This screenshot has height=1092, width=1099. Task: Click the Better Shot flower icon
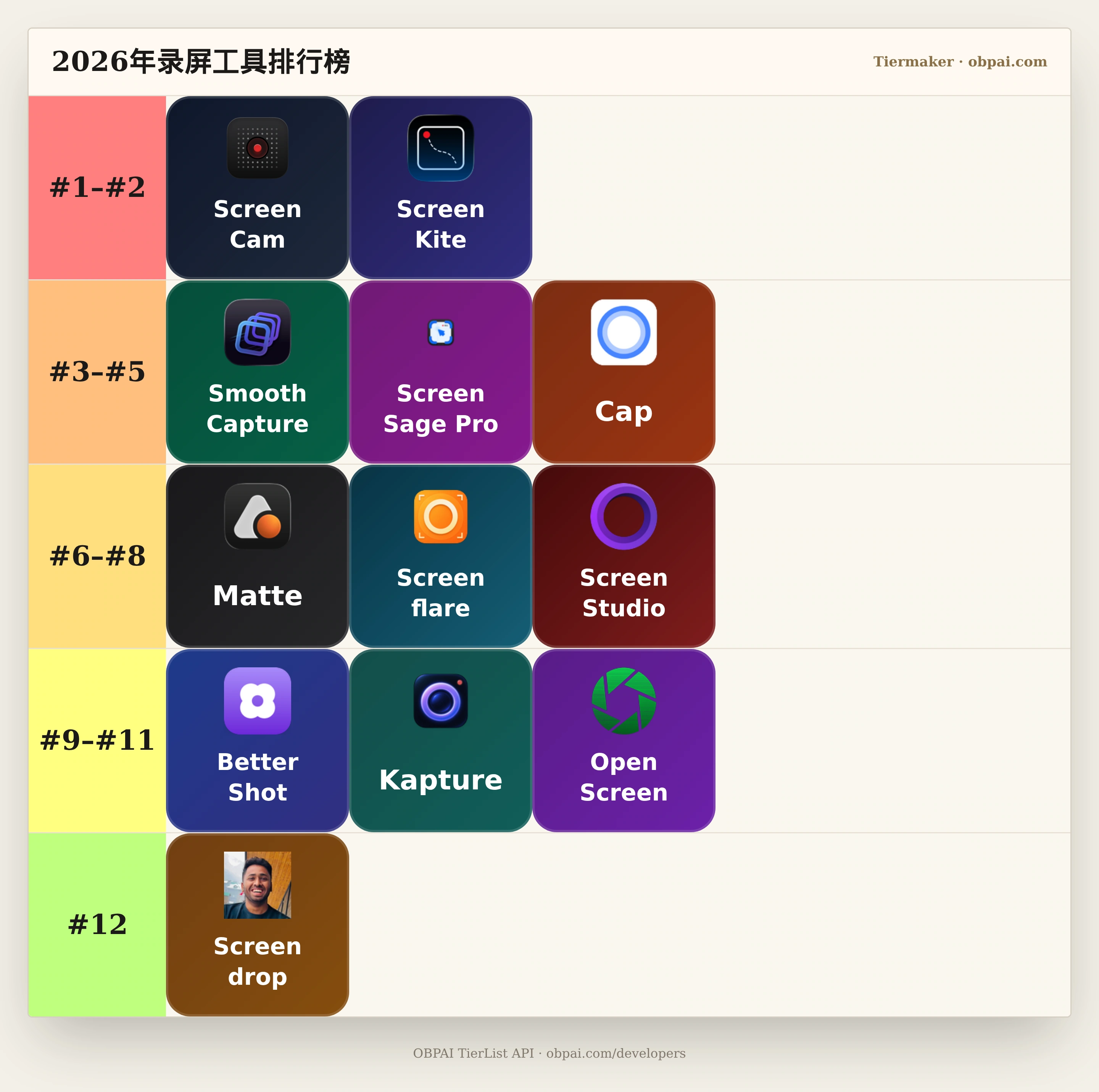257,701
